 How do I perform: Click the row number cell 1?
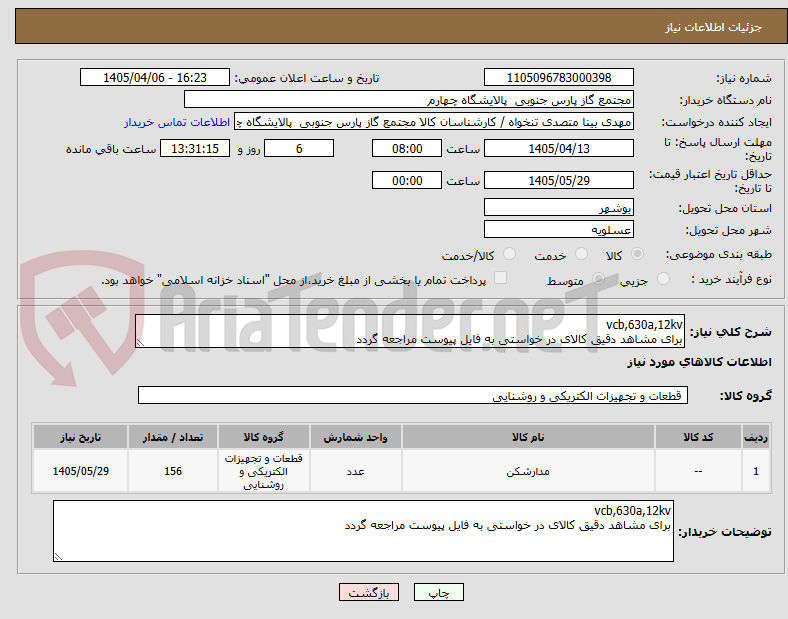pyautogui.click(x=756, y=471)
